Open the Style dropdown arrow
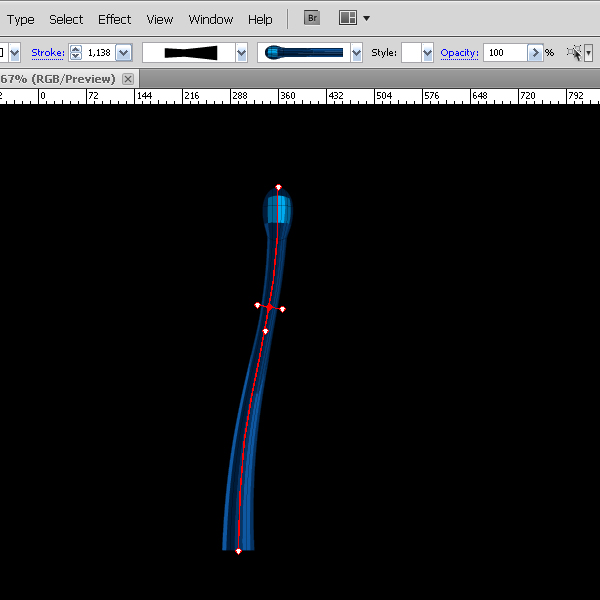Viewport: 600px width, 600px height. coord(427,53)
